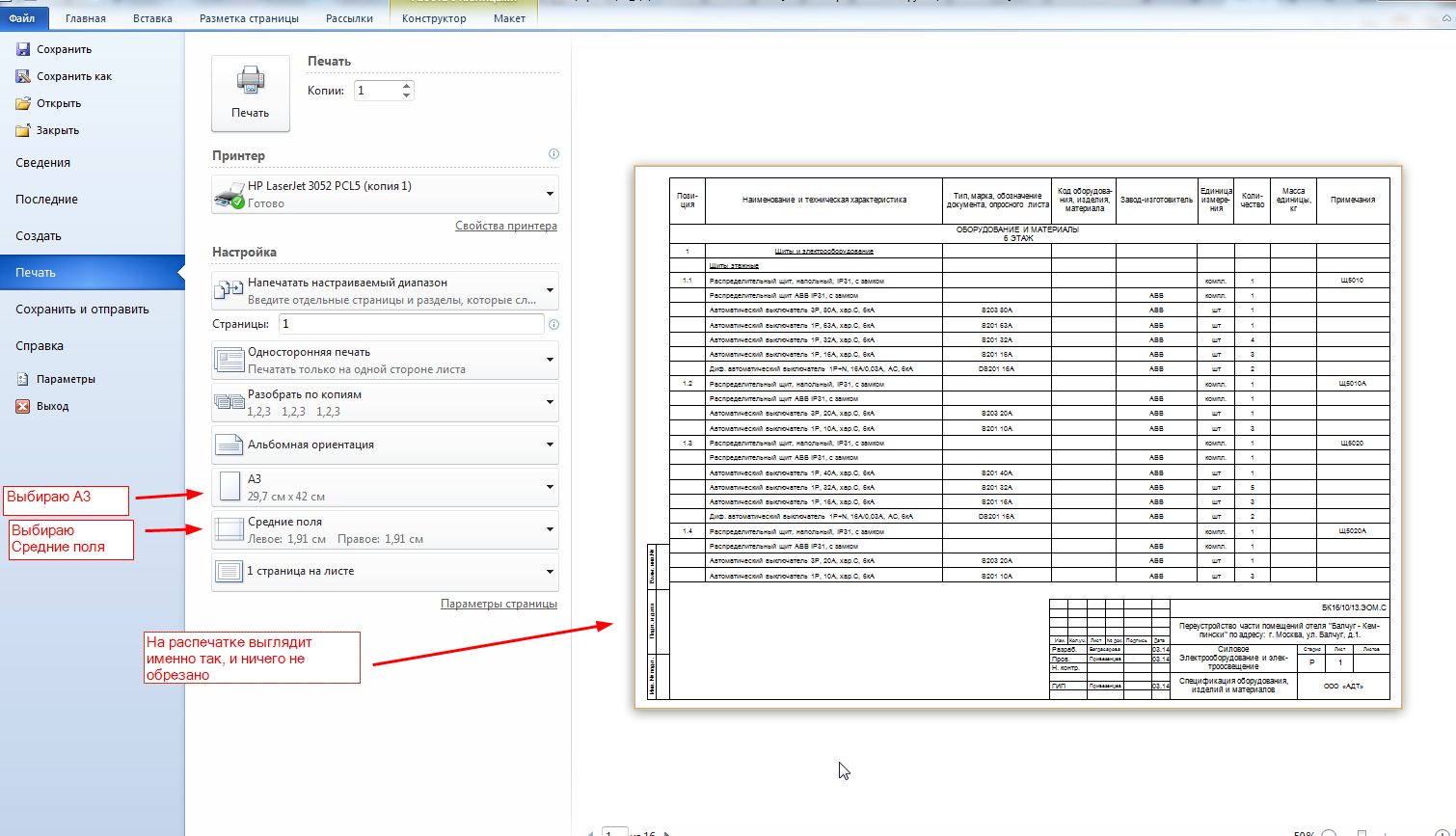Open the 1 страница на листе dropdown
This screenshot has width=1456, height=836.
pyautogui.click(x=385, y=571)
